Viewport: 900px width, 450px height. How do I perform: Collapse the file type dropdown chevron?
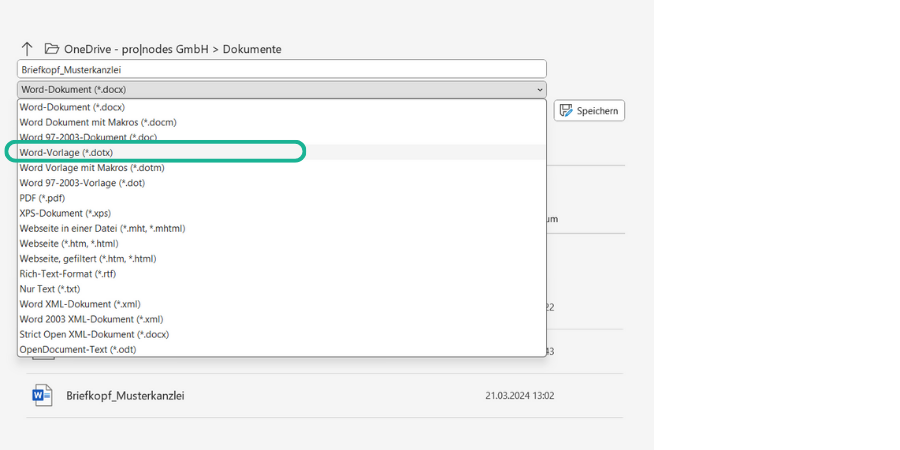(x=540, y=89)
